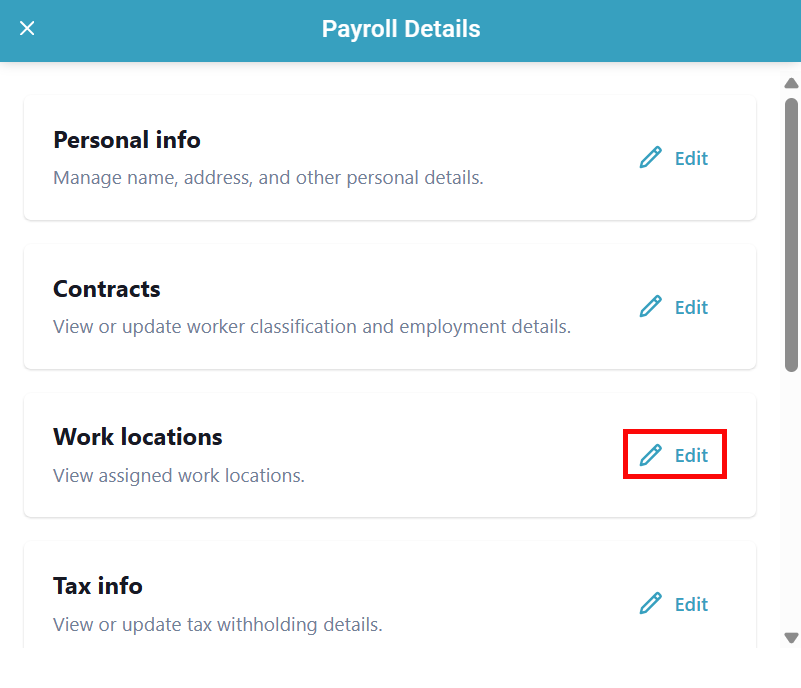This screenshot has width=801, height=688.
Task: Click the pencil icon for Tax info
Action: [x=651, y=604]
